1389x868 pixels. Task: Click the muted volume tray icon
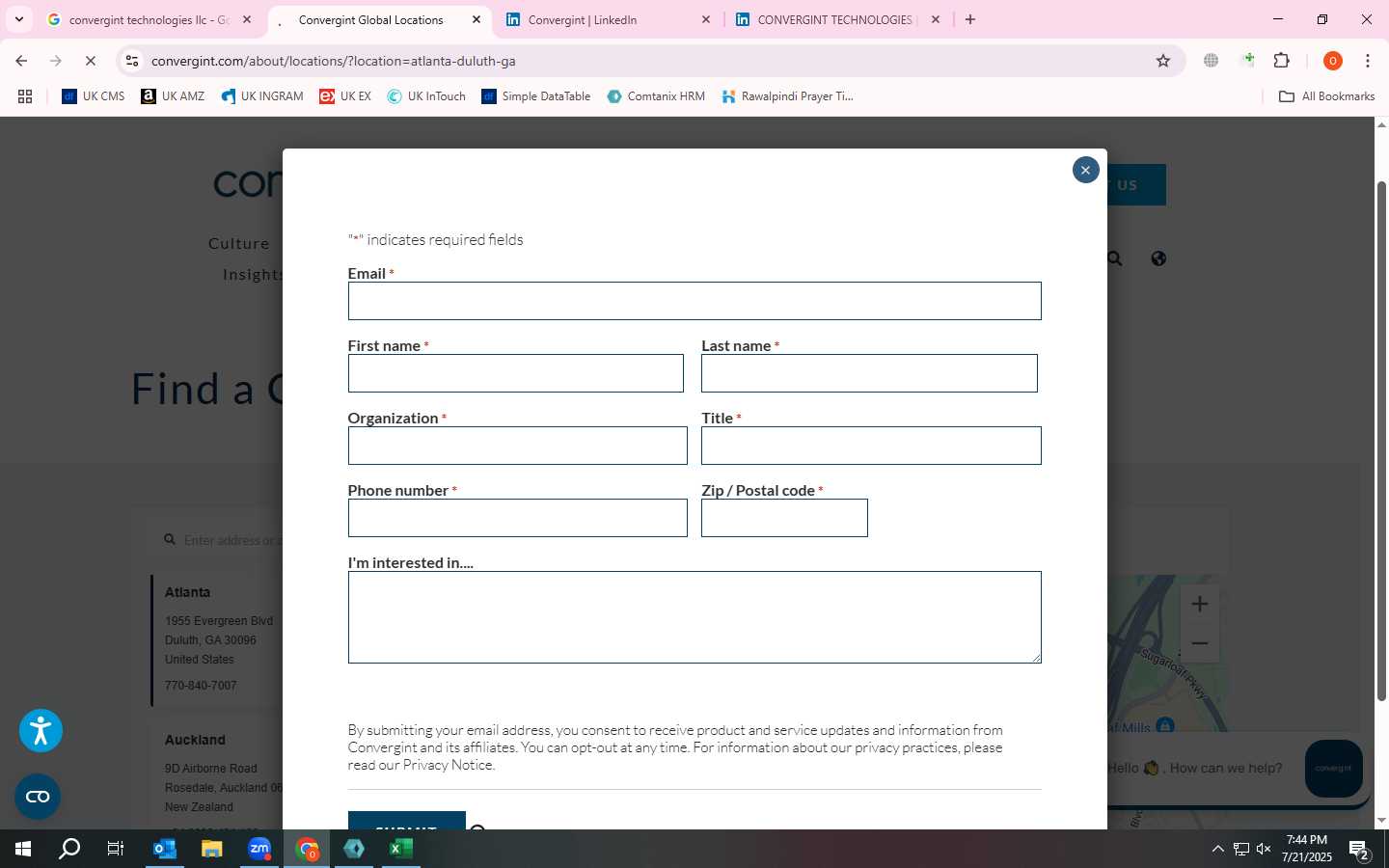click(x=1264, y=849)
